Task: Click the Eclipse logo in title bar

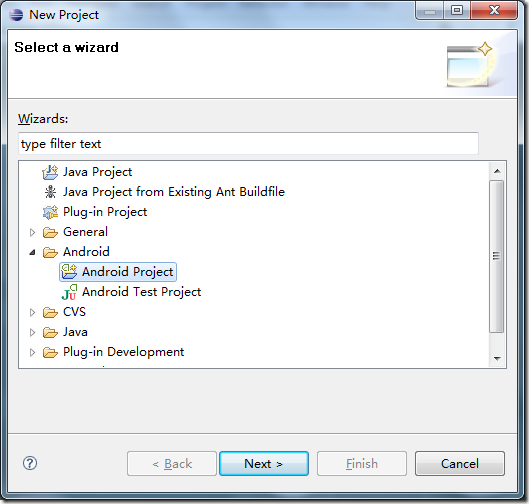Action: click(16, 15)
